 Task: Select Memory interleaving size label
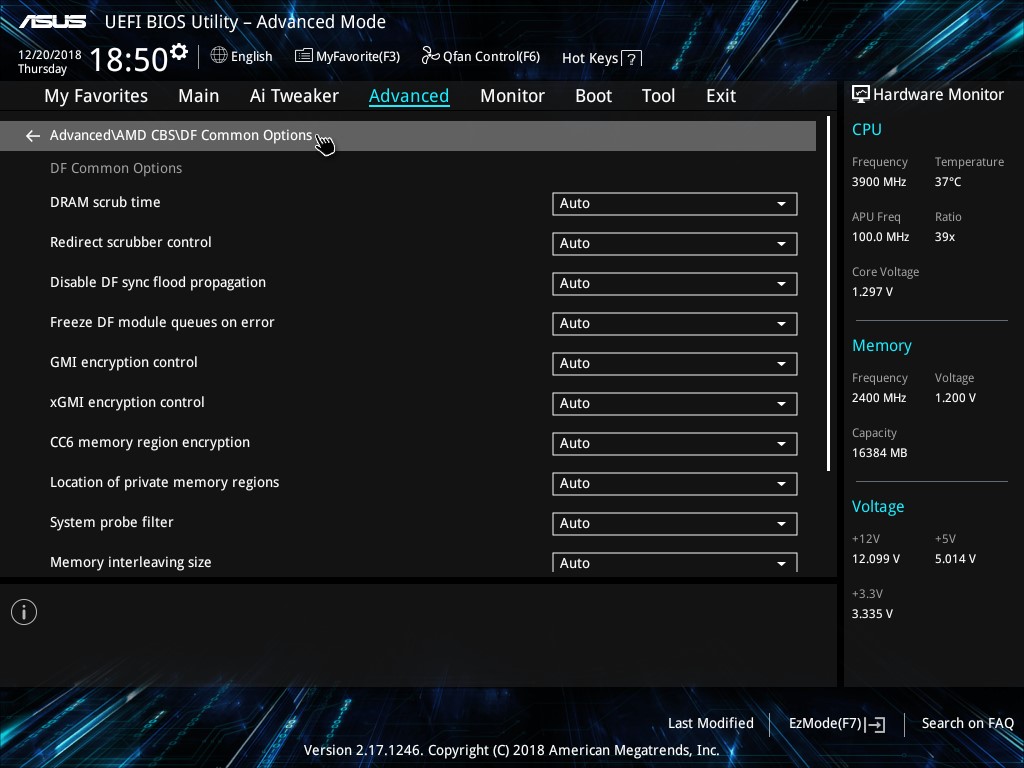131,562
